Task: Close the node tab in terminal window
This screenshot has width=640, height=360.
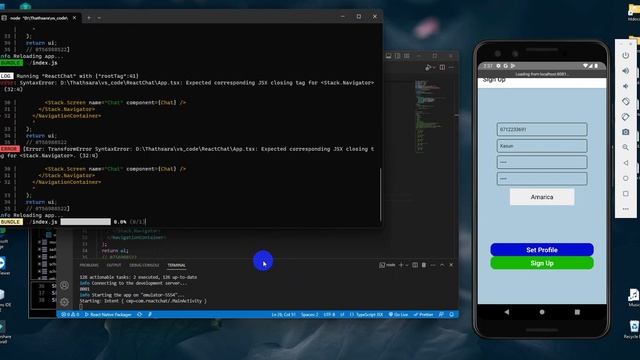Action: (74, 18)
